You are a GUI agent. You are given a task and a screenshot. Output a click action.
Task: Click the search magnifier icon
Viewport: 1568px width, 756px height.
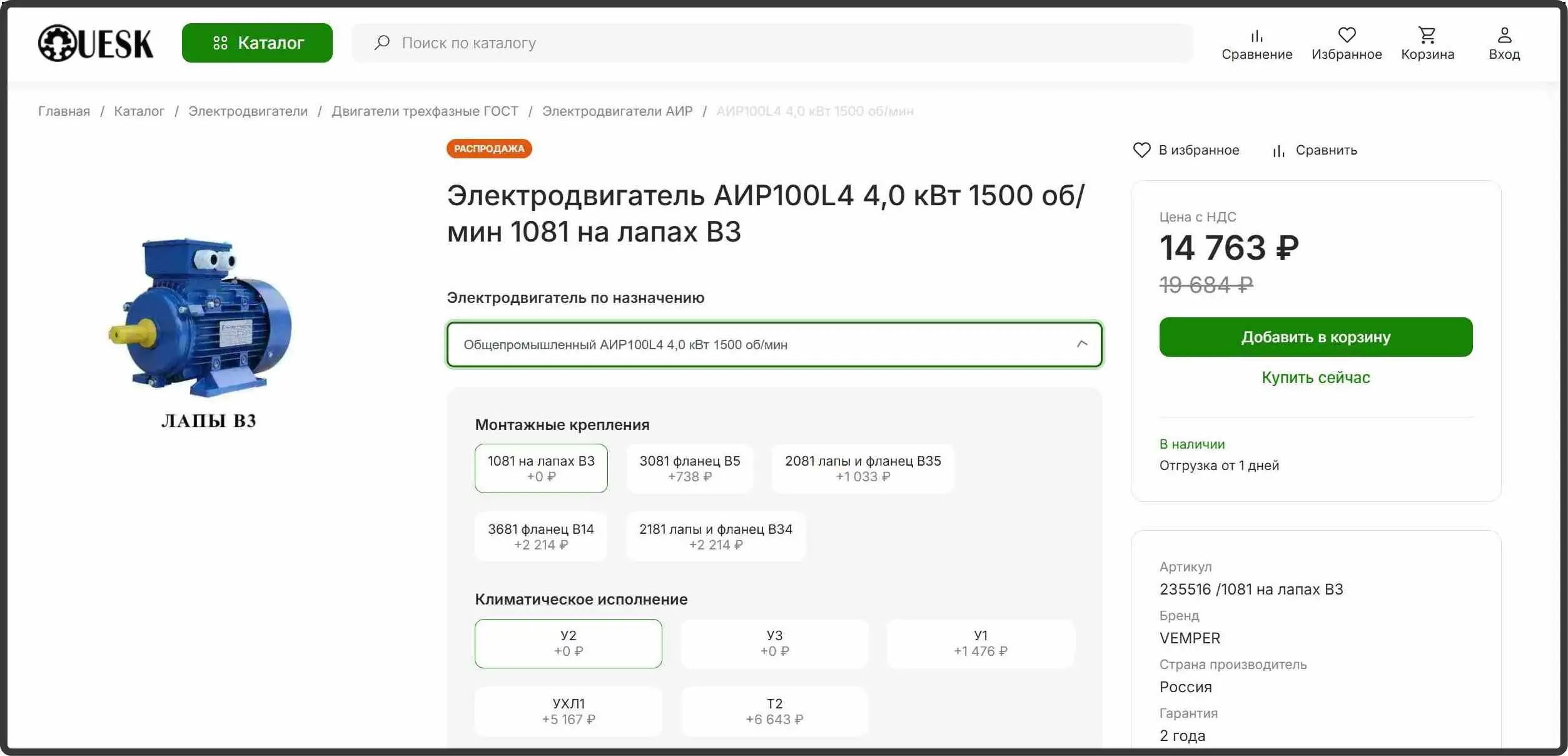(382, 43)
